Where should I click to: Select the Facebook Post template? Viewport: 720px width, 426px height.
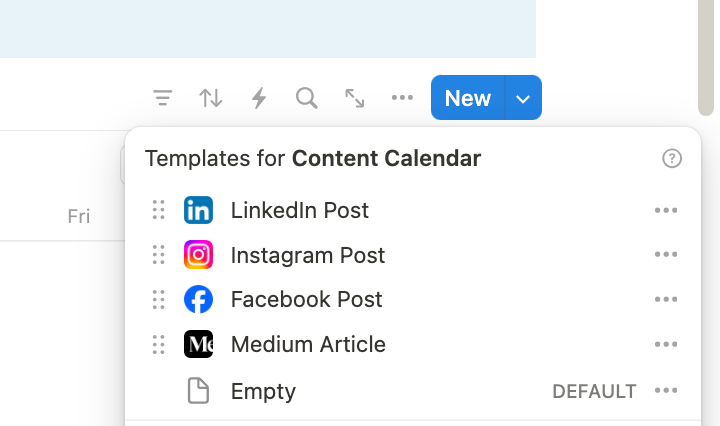coord(306,300)
